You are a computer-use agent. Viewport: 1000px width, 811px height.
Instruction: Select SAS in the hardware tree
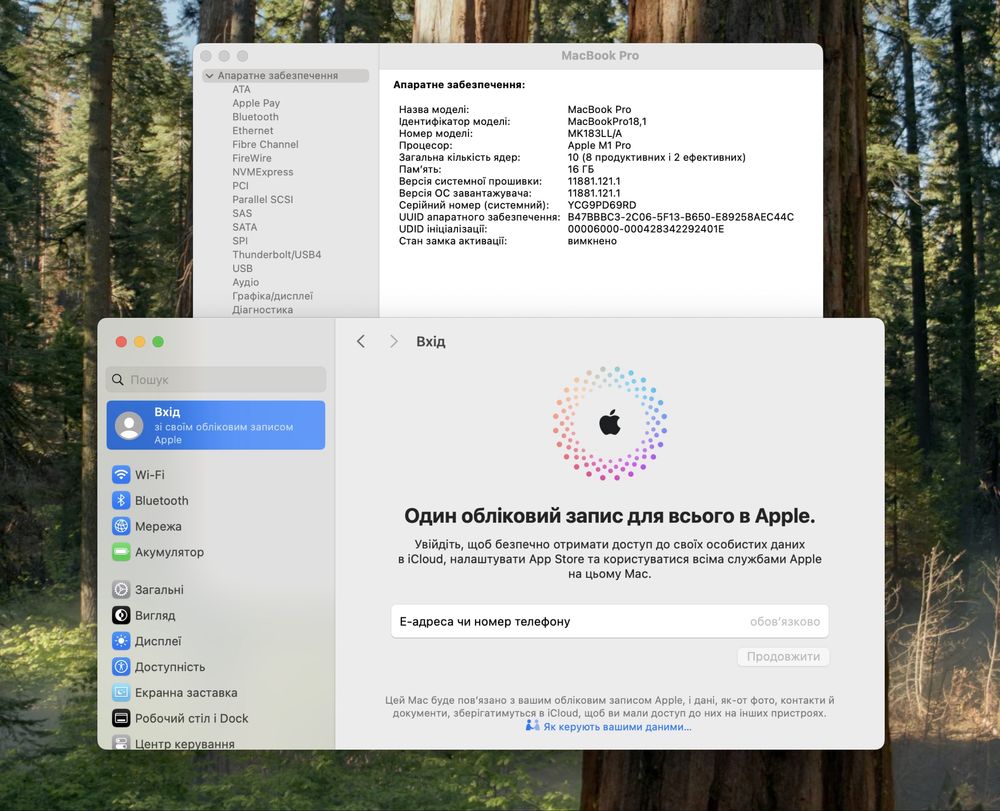(242, 214)
